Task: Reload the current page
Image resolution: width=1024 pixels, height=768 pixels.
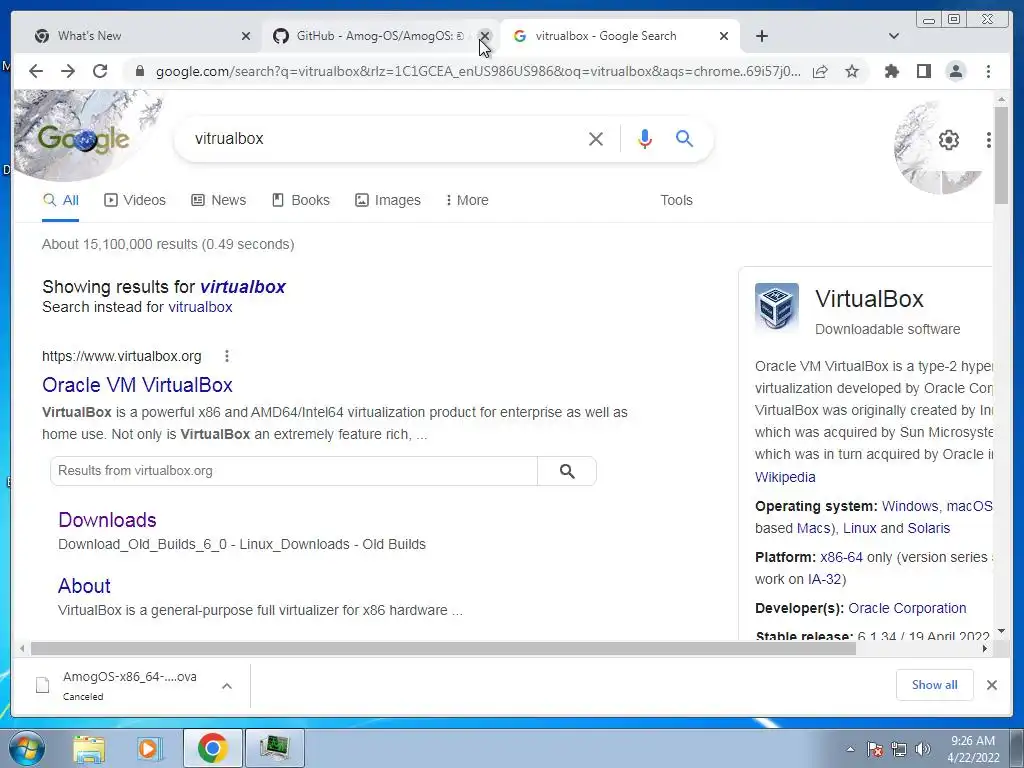Action: click(100, 71)
